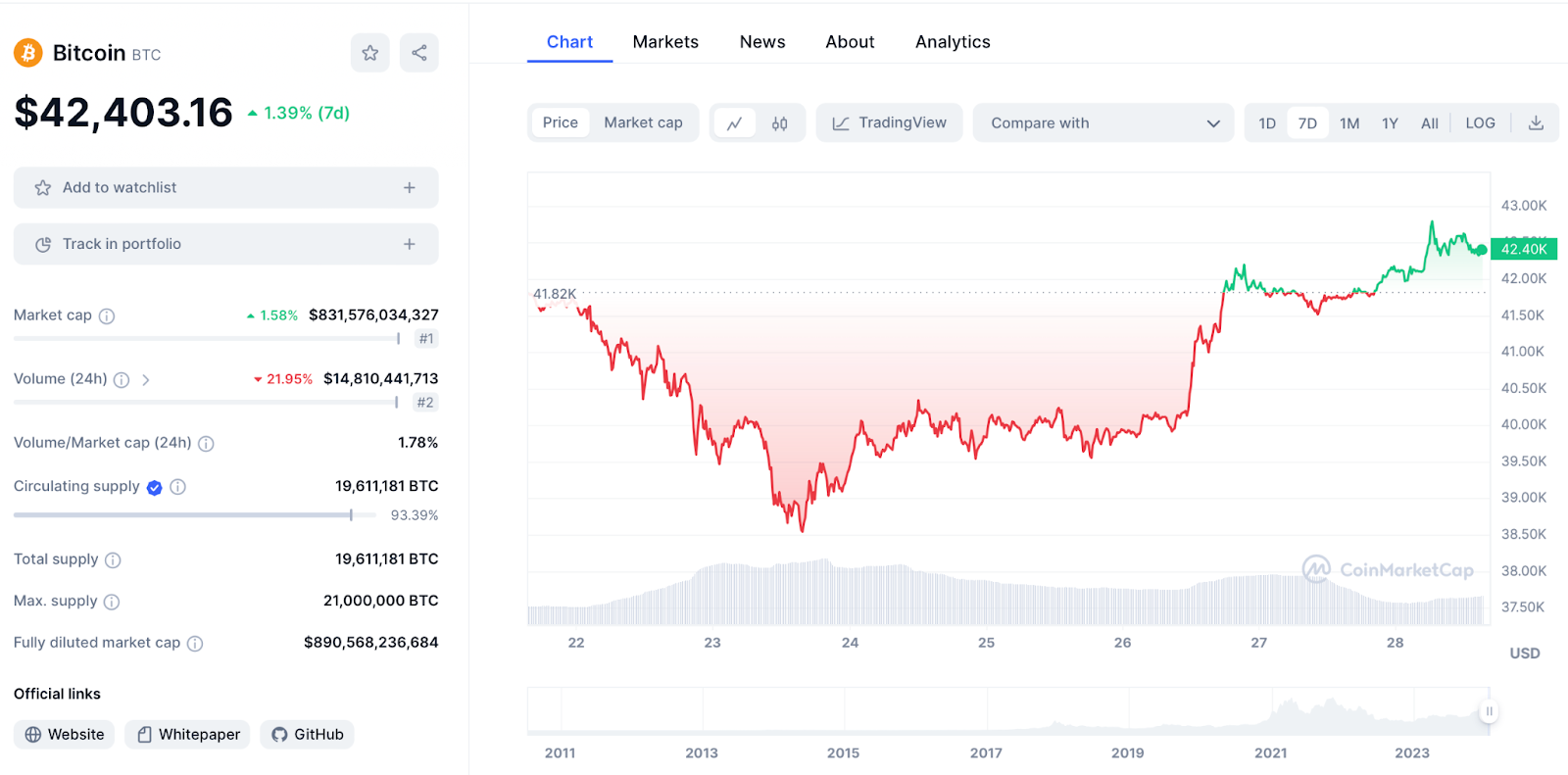The height and width of the screenshot is (775, 1568).
Task: Switch to the News tab
Action: click(x=762, y=42)
